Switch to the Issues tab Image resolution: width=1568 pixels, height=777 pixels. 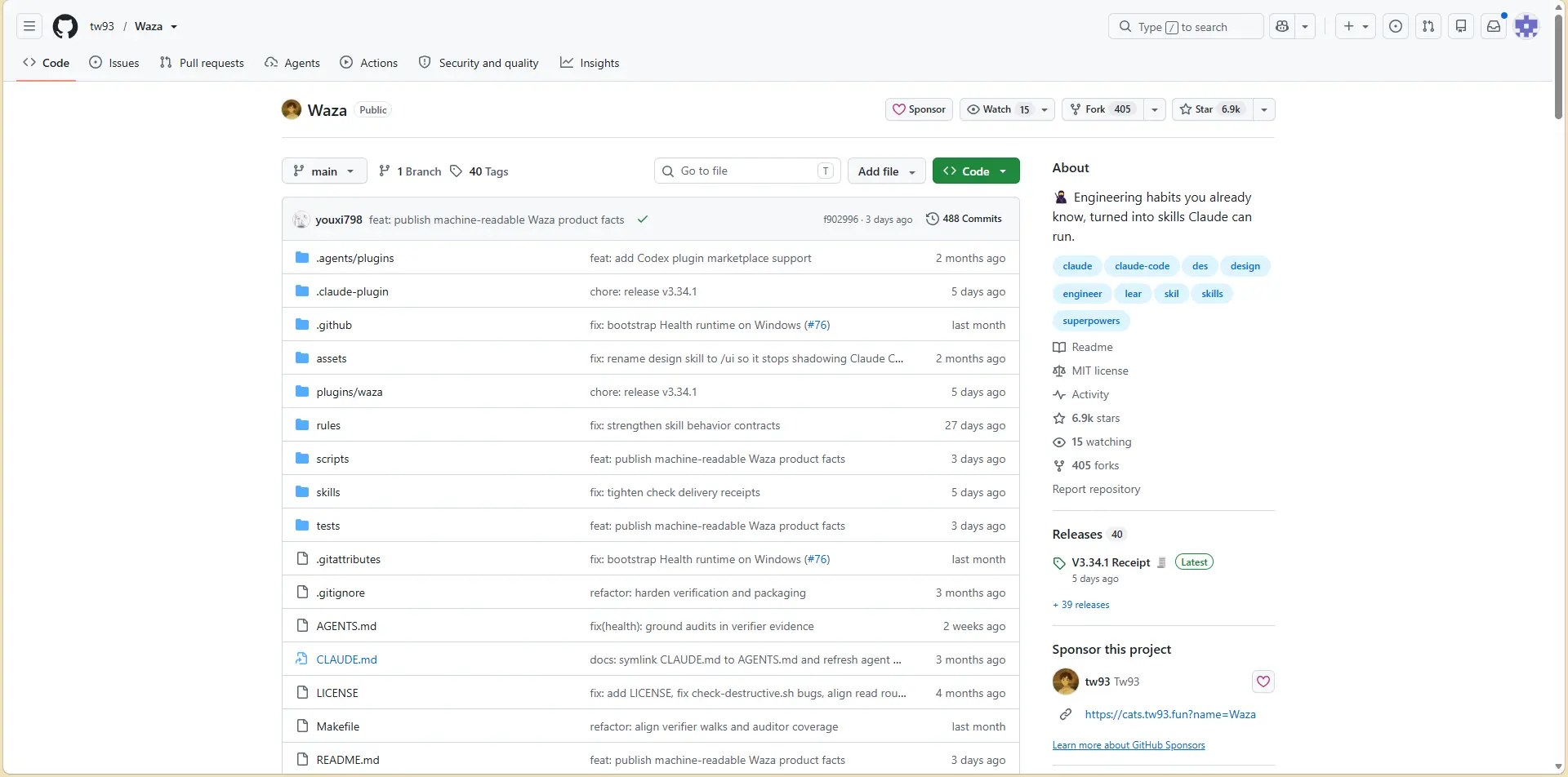114,63
